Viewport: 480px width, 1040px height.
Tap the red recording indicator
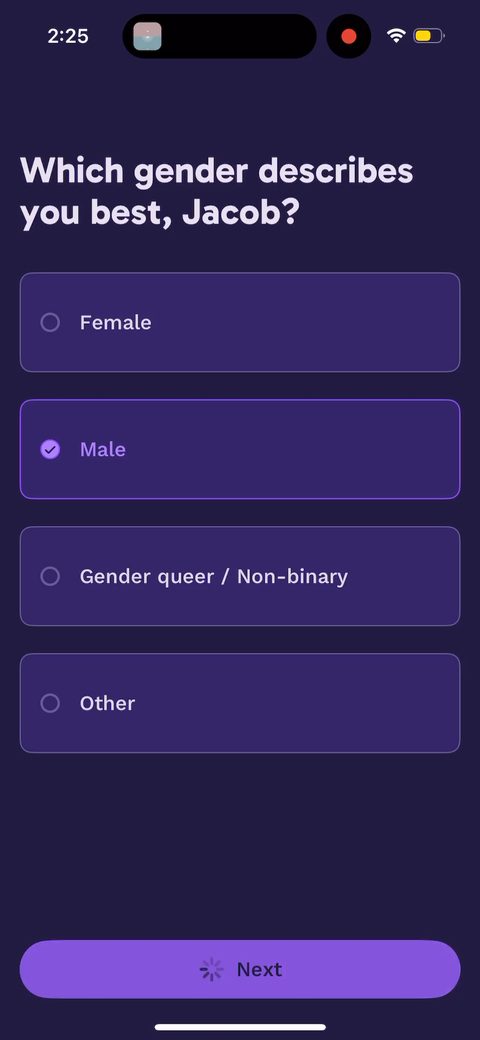point(349,36)
